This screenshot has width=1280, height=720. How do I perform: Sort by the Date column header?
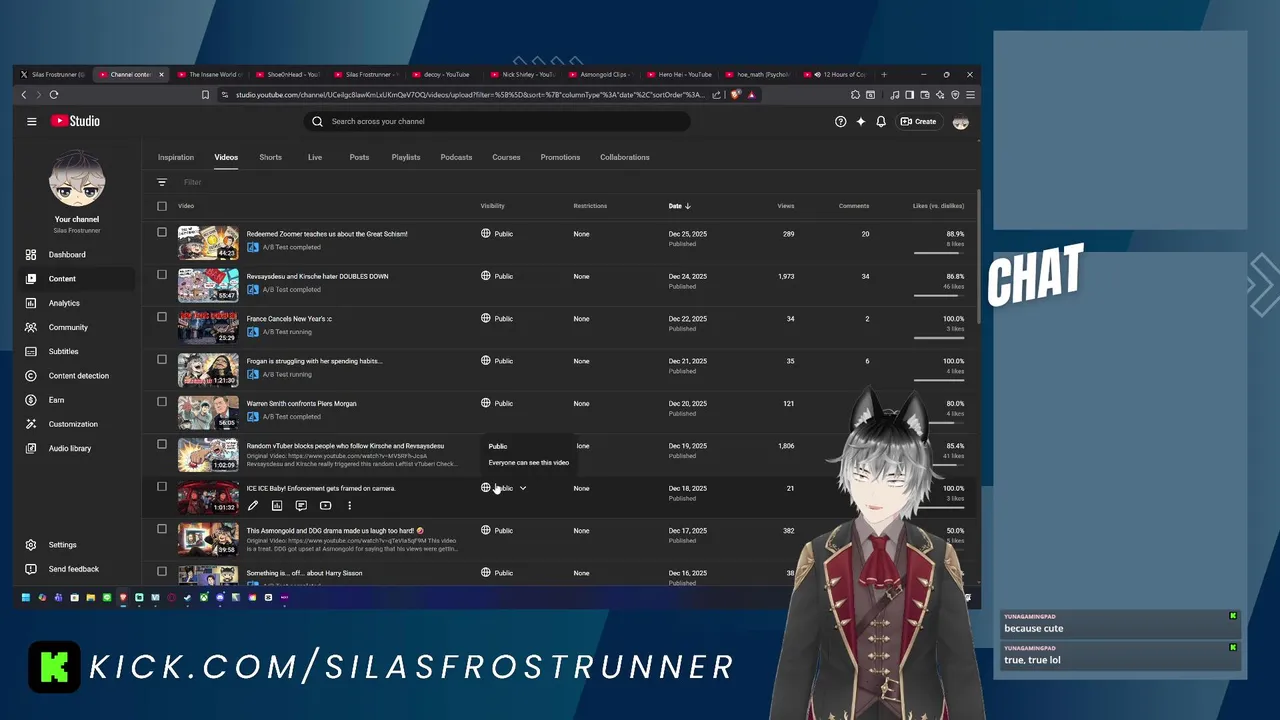[x=679, y=206]
